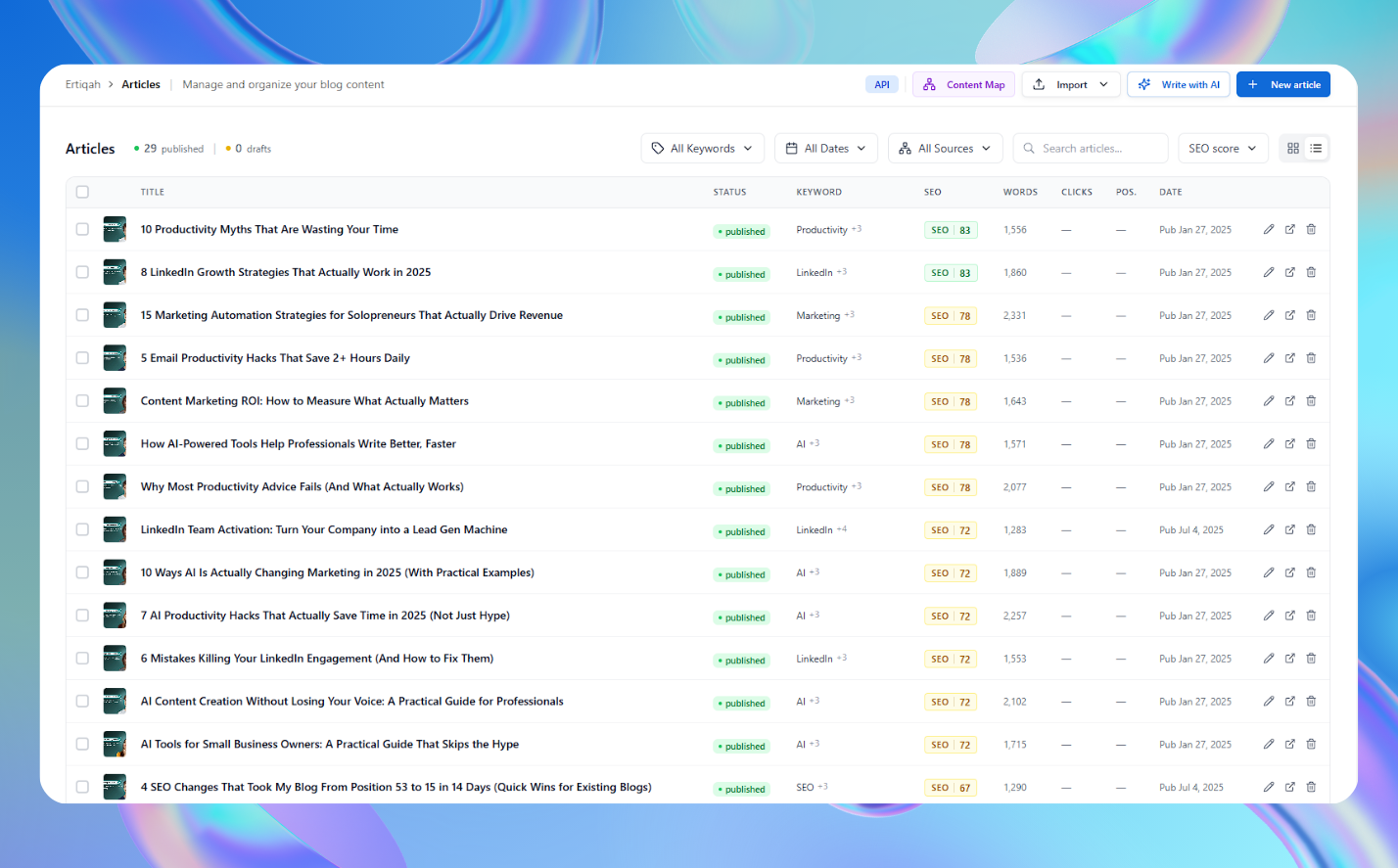
Task: Select the Write with AI sparkle icon
Action: click(x=1144, y=84)
